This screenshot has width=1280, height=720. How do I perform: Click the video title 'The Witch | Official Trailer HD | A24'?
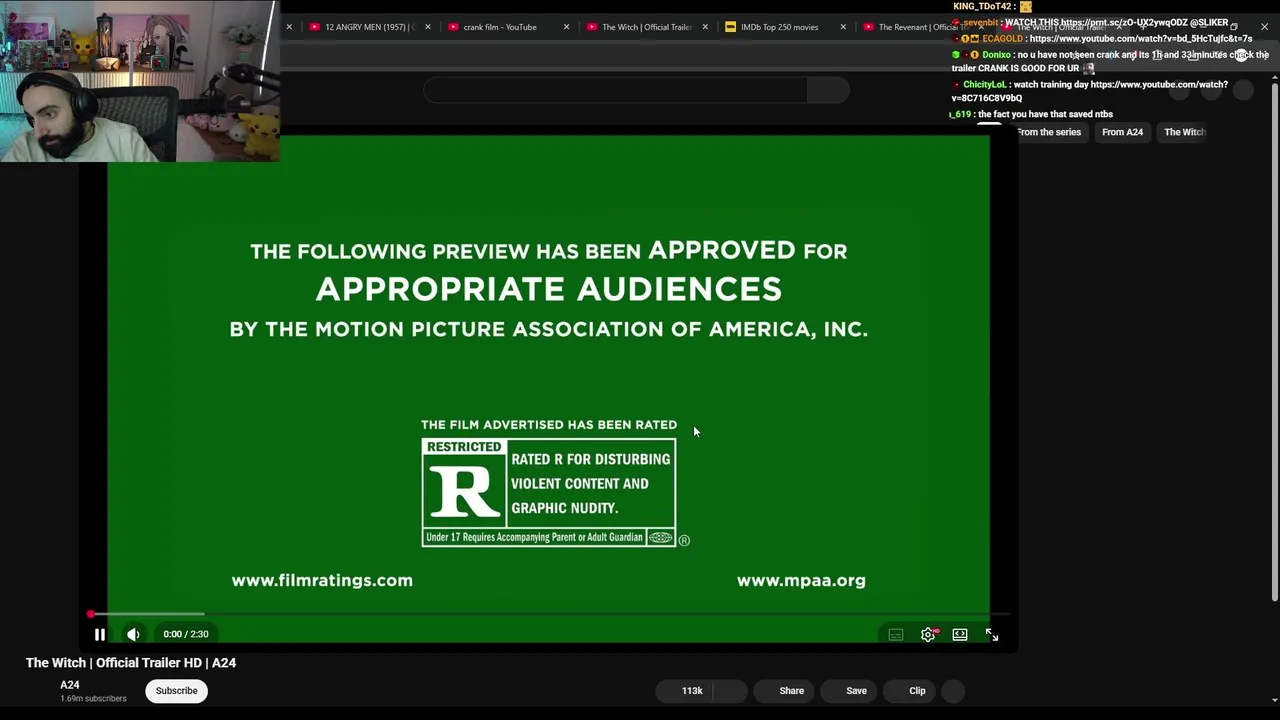coord(131,663)
